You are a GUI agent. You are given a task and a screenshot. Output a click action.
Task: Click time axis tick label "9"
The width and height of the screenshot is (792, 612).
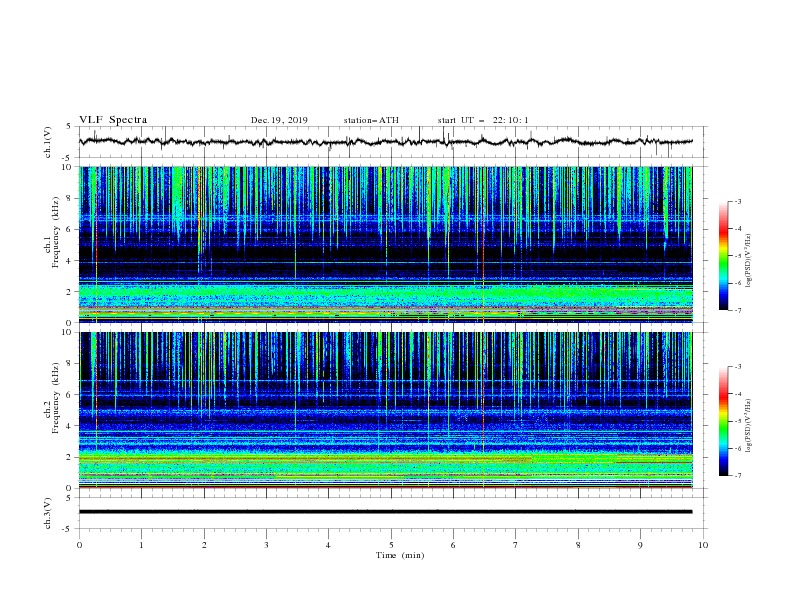point(640,545)
